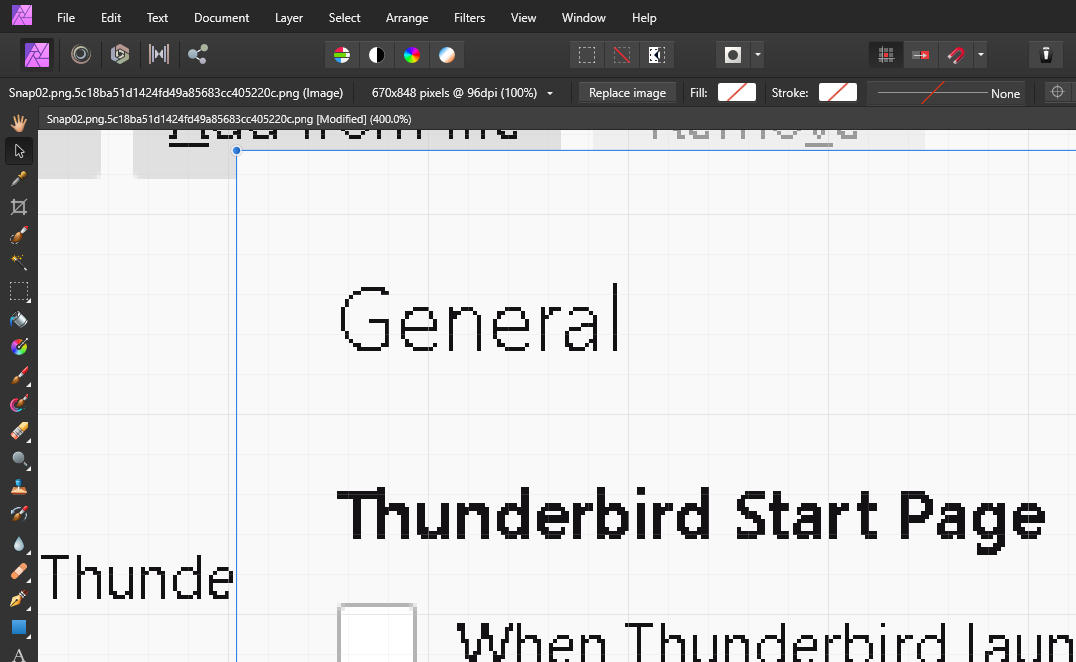
Task: Select the Flood Select magic wand tool
Action: pyautogui.click(x=19, y=263)
